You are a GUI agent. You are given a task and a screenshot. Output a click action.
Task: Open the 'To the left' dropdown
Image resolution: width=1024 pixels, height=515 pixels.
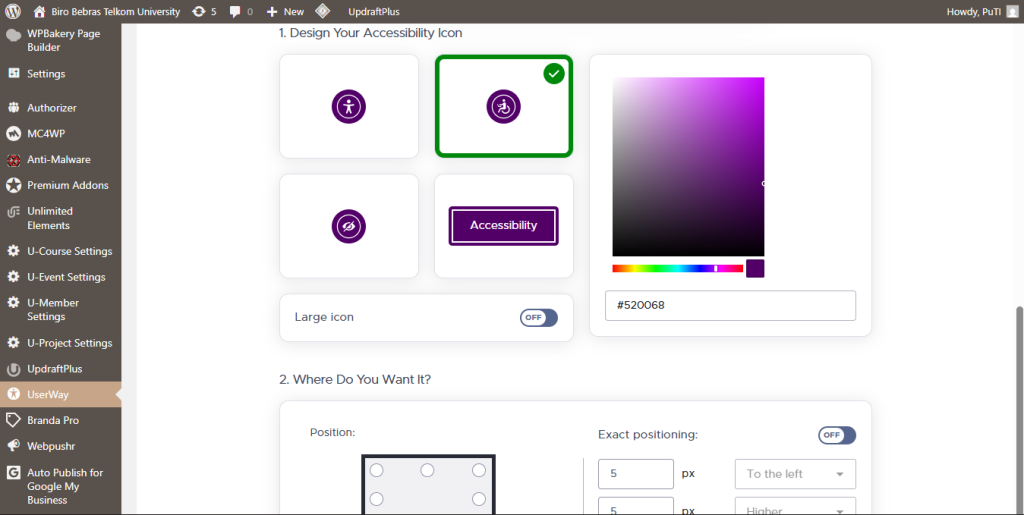(x=795, y=474)
